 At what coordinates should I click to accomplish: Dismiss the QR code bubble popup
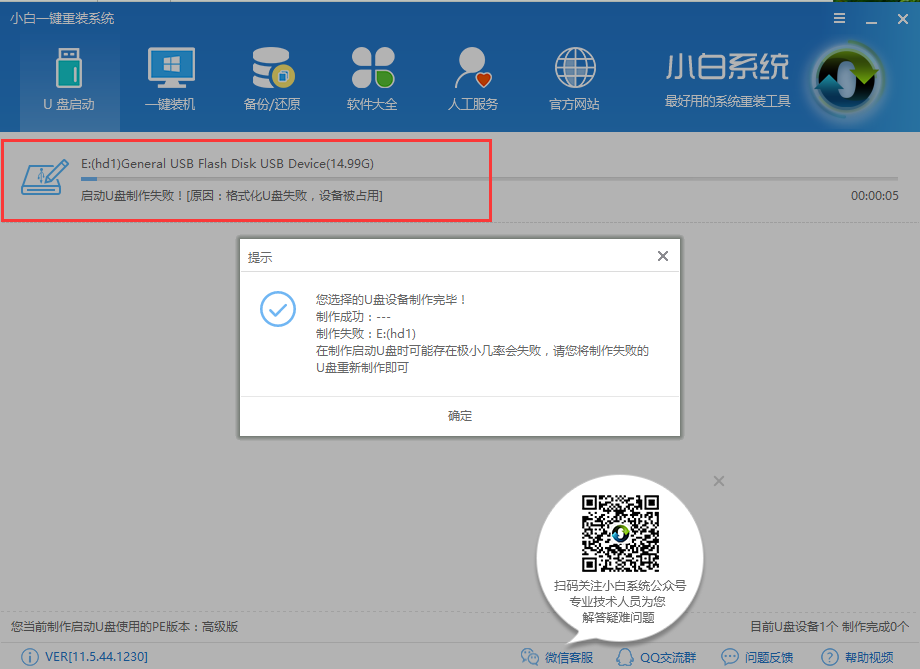pos(718,481)
